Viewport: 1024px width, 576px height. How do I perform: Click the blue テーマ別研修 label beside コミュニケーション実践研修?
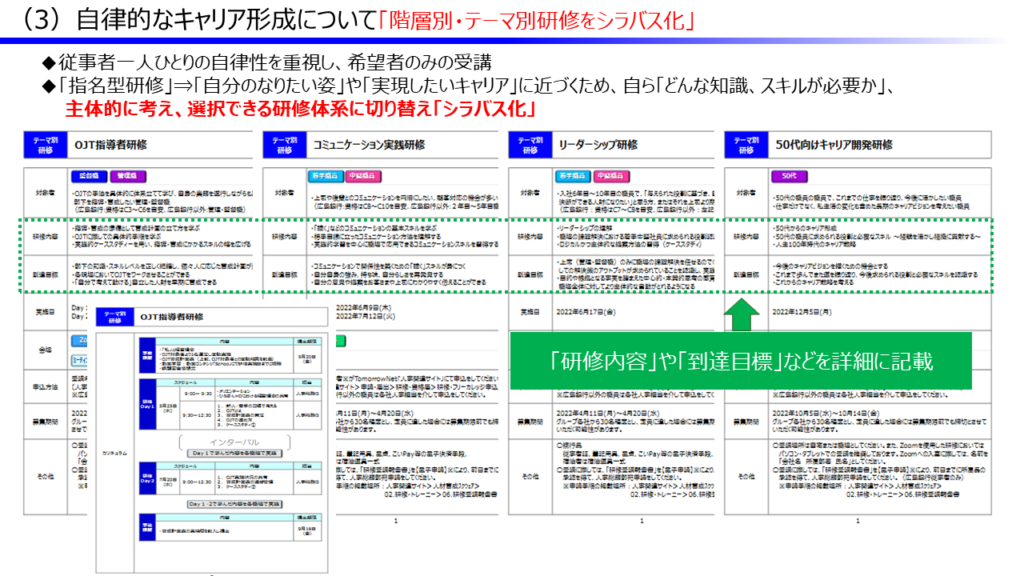click(283, 144)
